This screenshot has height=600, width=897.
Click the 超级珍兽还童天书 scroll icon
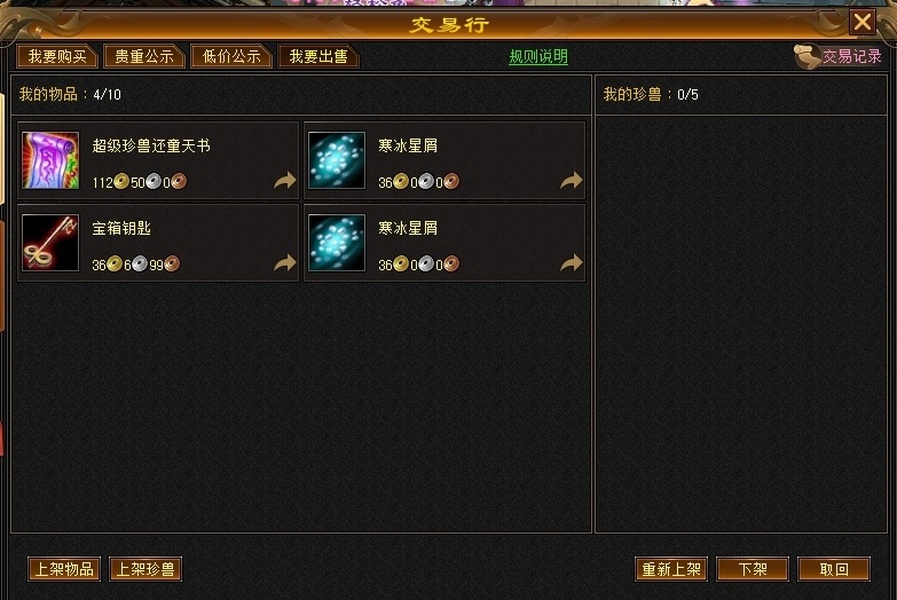(50, 160)
